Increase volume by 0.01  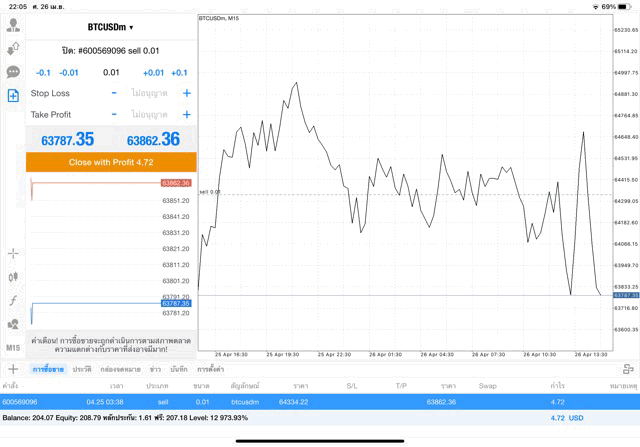(x=153, y=73)
